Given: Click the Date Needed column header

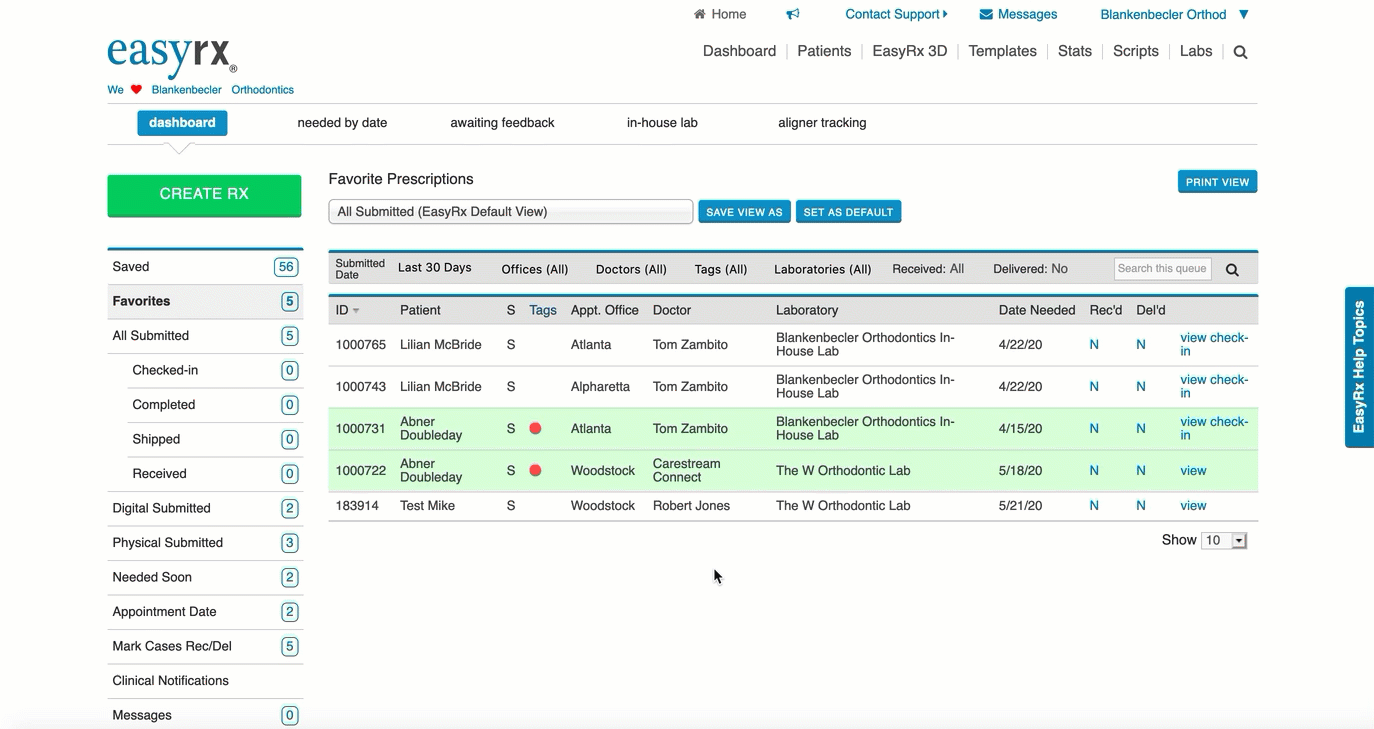Looking at the screenshot, I should (x=1037, y=310).
